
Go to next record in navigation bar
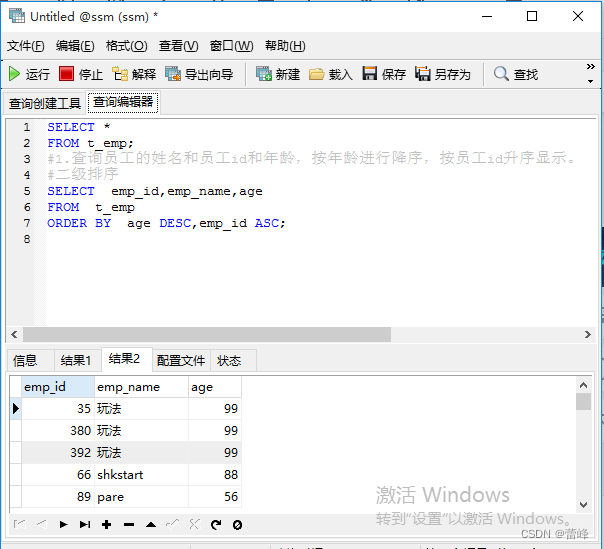point(64,524)
